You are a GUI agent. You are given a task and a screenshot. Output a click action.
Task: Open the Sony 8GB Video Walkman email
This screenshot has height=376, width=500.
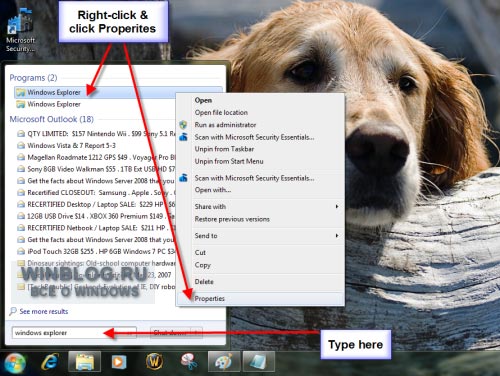(101, 169)
